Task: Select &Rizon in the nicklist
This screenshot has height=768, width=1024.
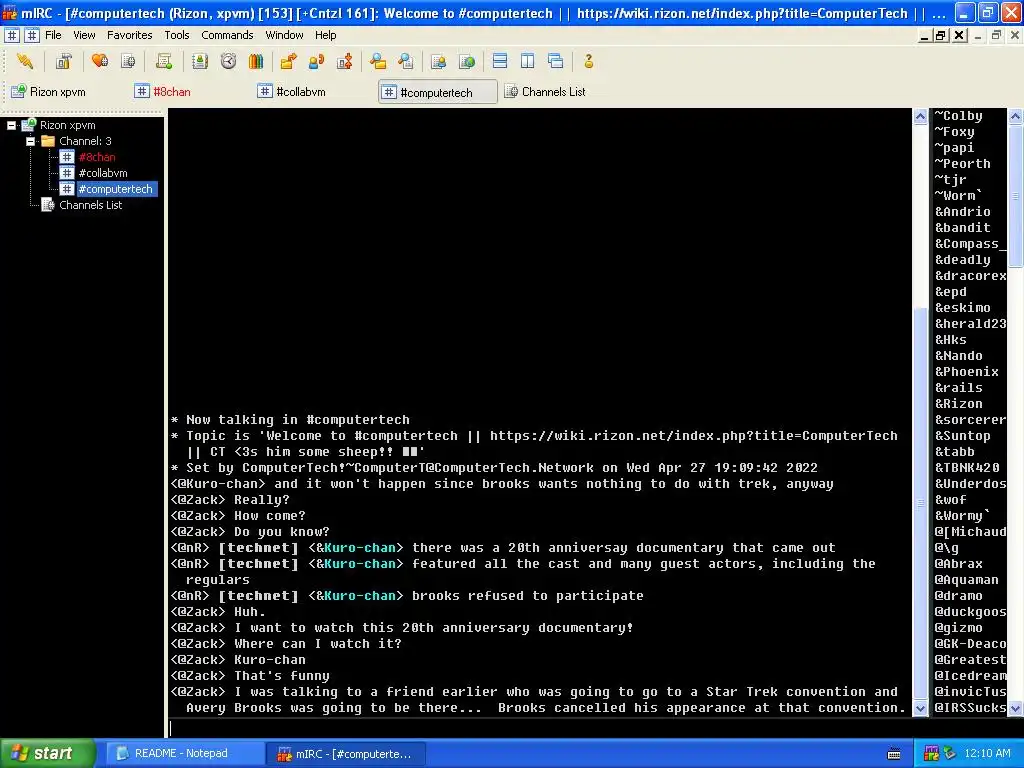Action: (x=958, y=404)
